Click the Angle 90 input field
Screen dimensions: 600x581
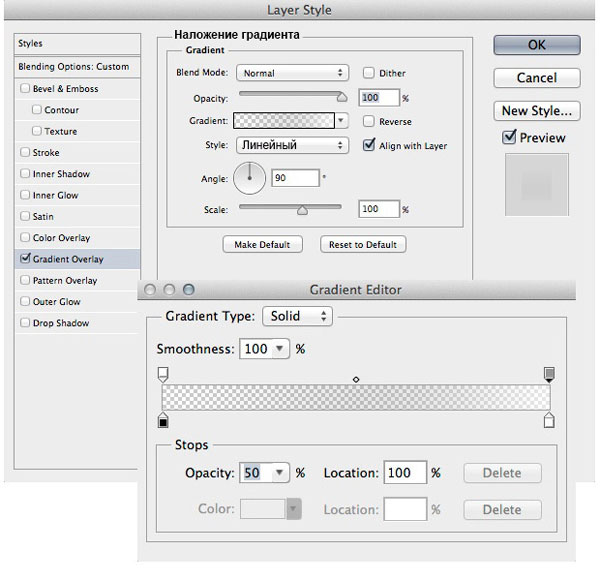(x=295, y=178)
